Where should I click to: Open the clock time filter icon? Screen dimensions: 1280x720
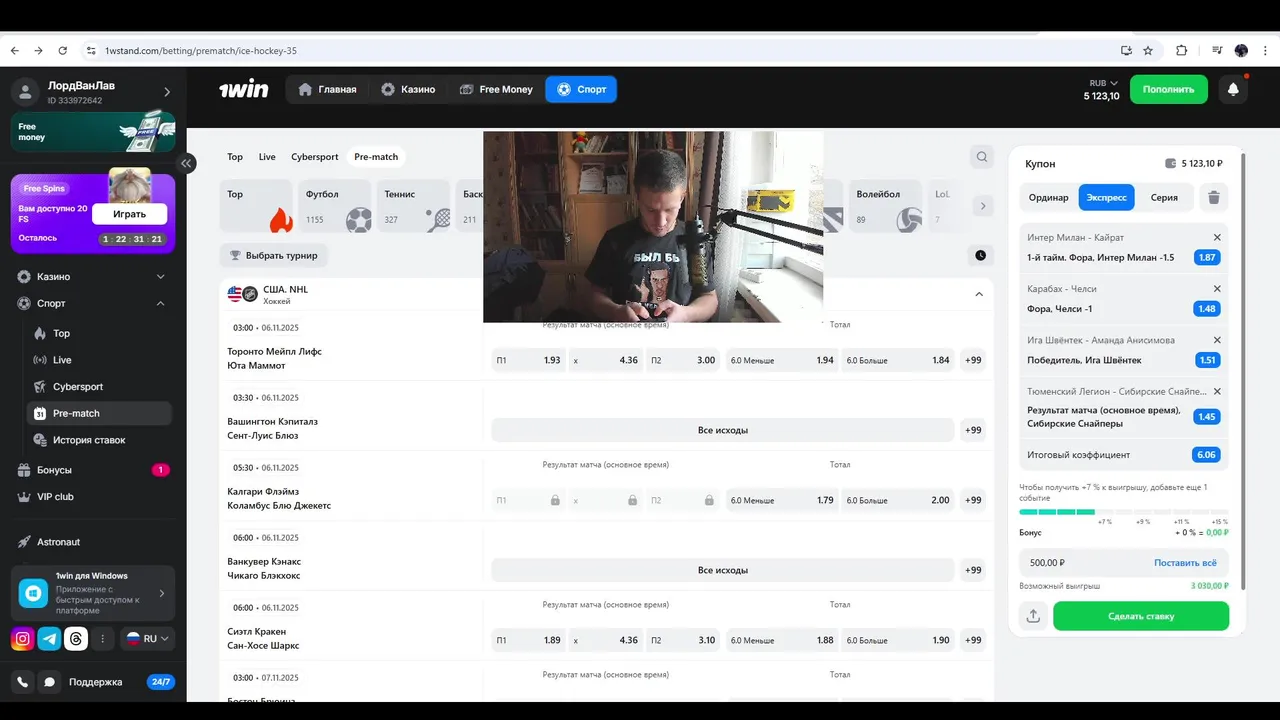tap(981, 256)
